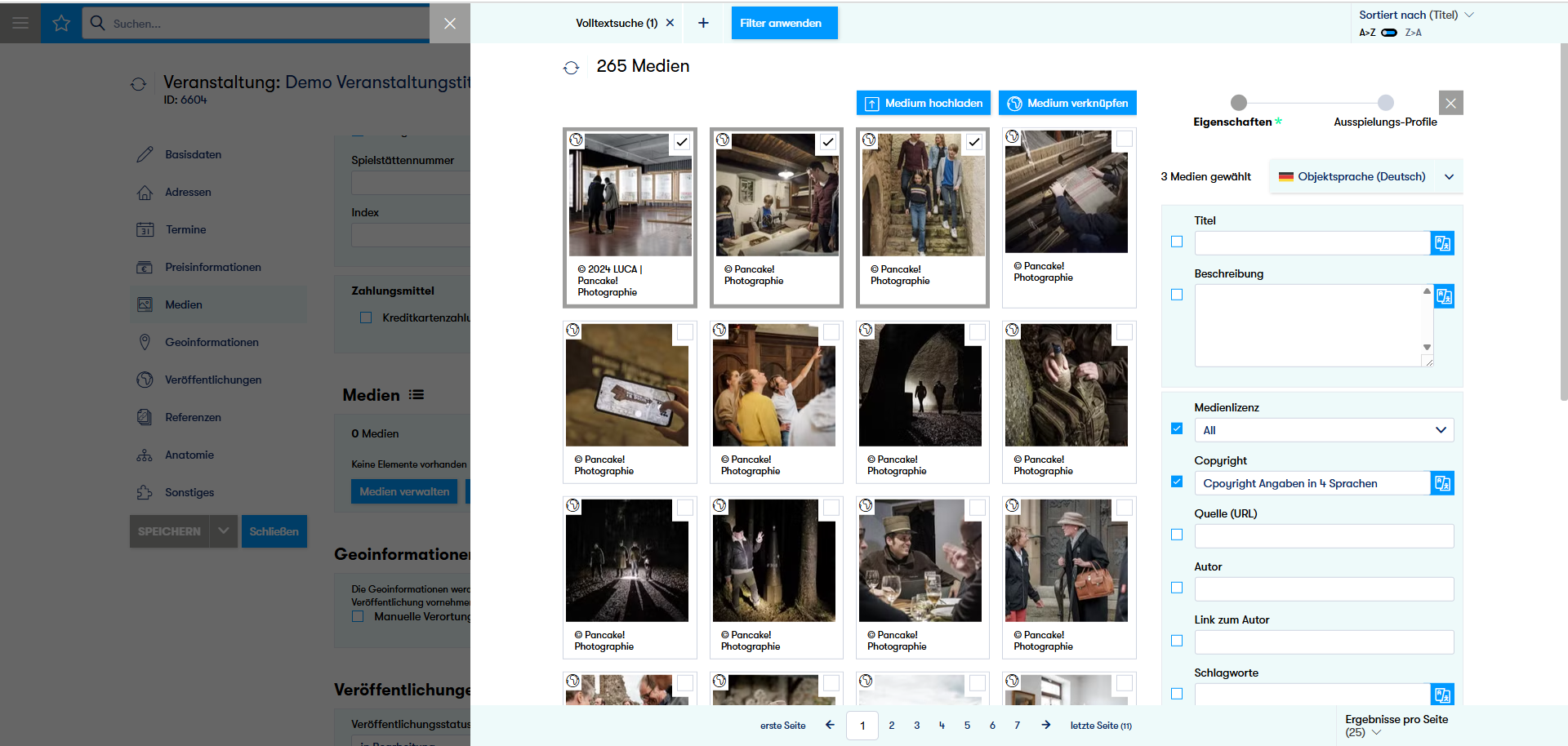This screenshot has width=1568, height=746.
Task: Go to next page arrow in pagination
Action: pyautogui.click(x=1045, y=725)
